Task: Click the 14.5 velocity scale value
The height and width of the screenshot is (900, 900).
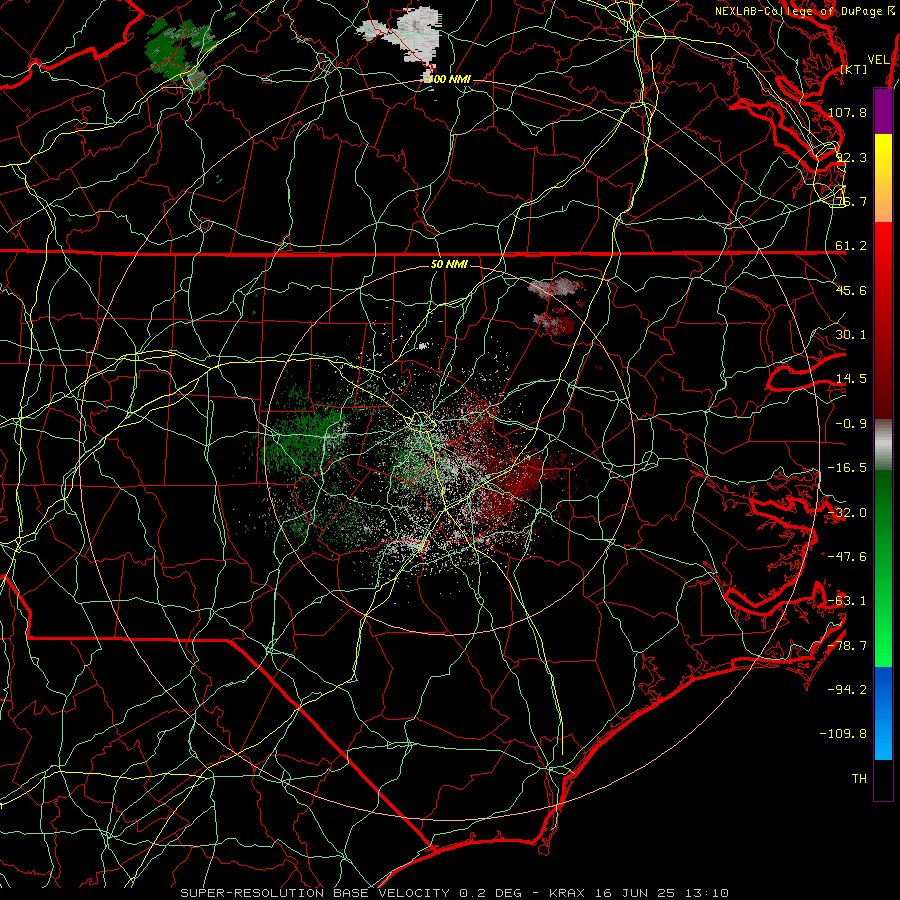Action: point(851,379)
